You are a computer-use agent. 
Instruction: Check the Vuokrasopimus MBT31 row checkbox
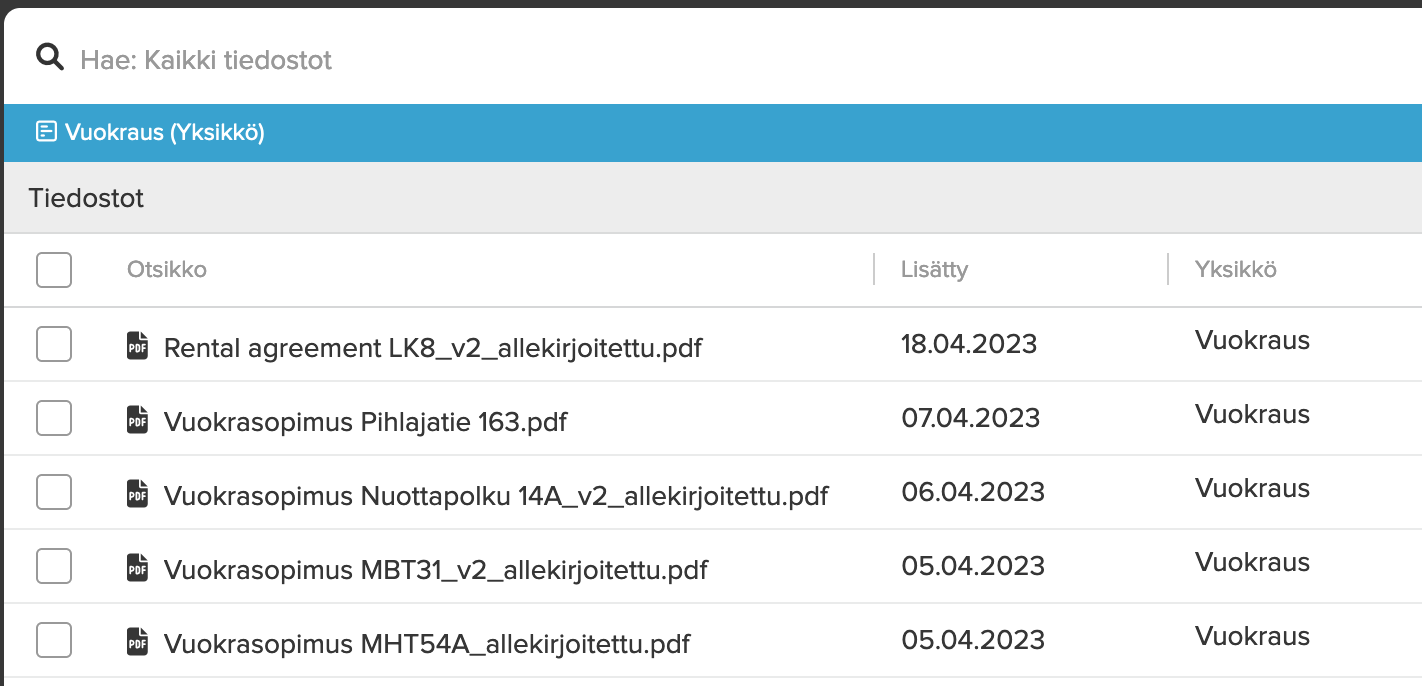pos(54,566)
